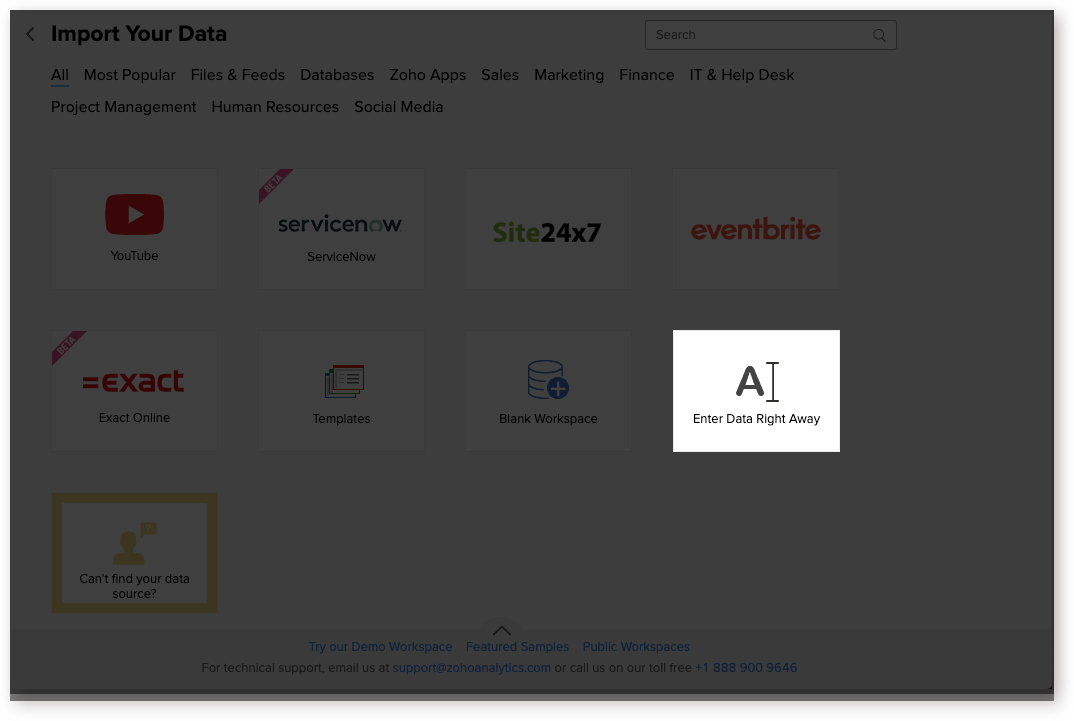
Task: Choose the YouTube data source tile
Action: 134,229
